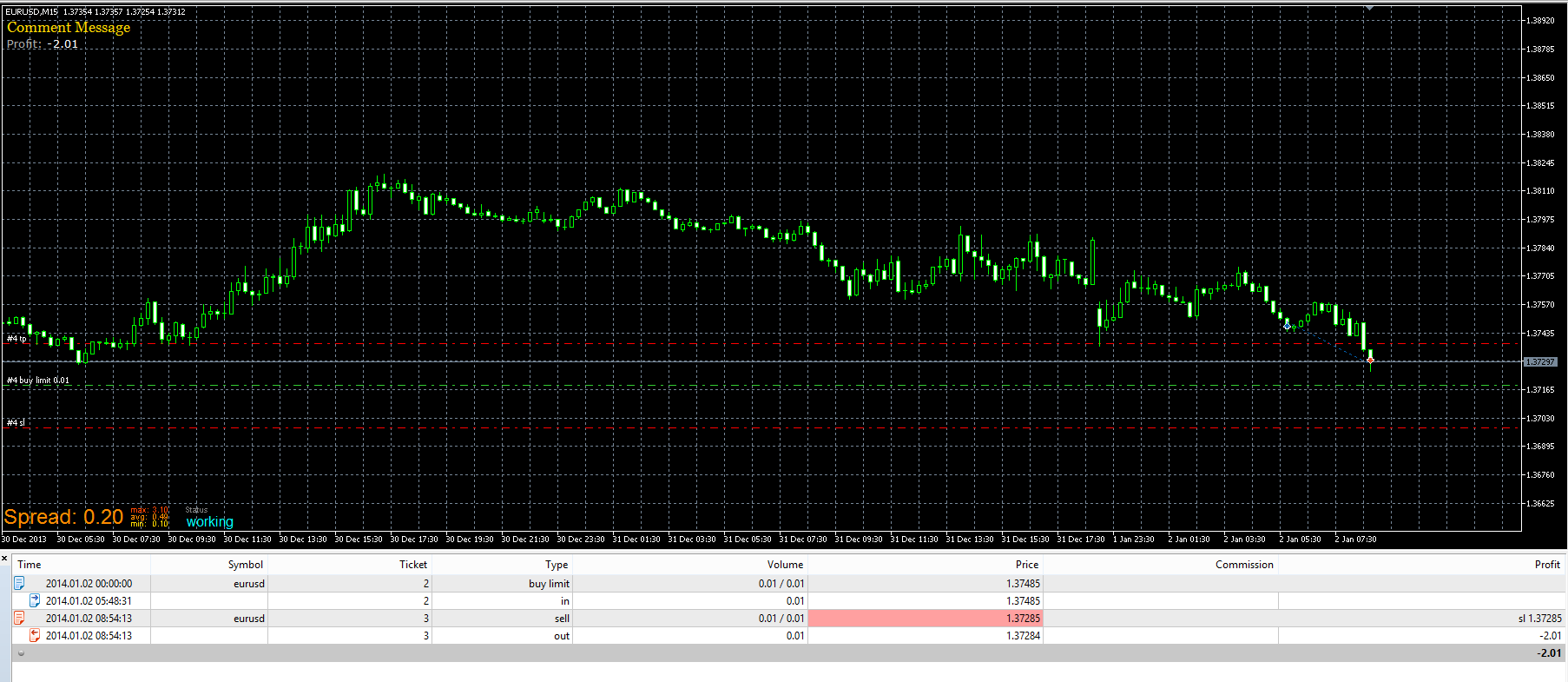Sort by the Volume column header
Image resolution: width=1568 pixels, height=682 pixels.
785,565
